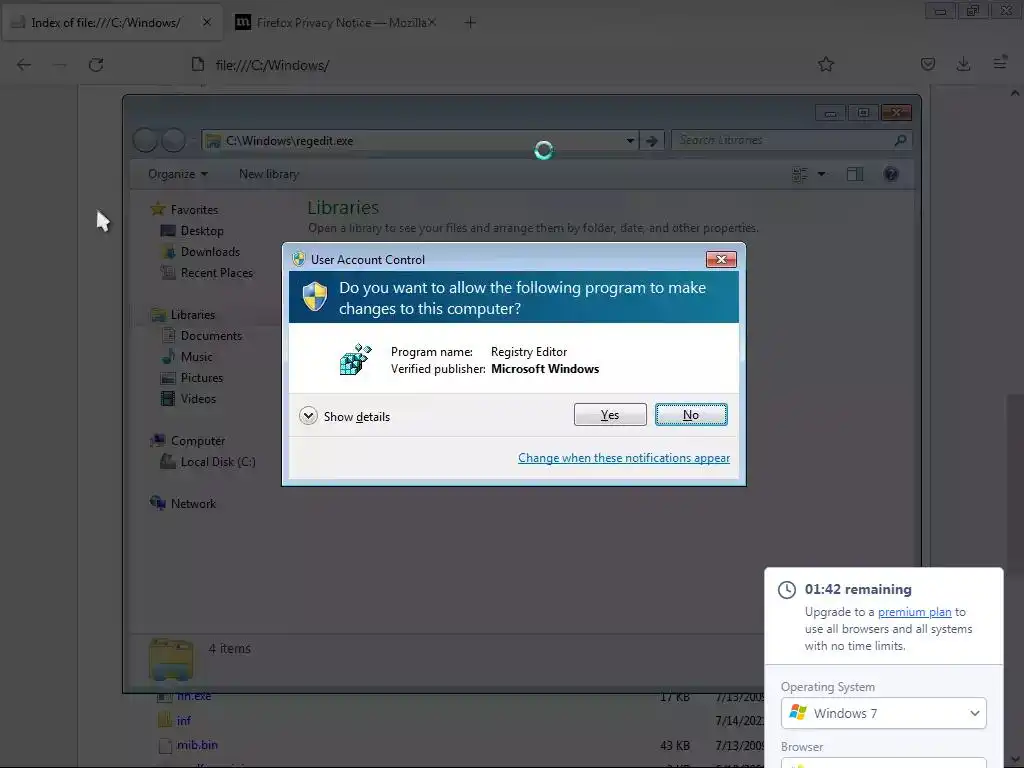Open the Operating System Windows 7 dropdown
Image resolution: width=1024 pixels, height=768 pixels.
click(x=883, y=713)
